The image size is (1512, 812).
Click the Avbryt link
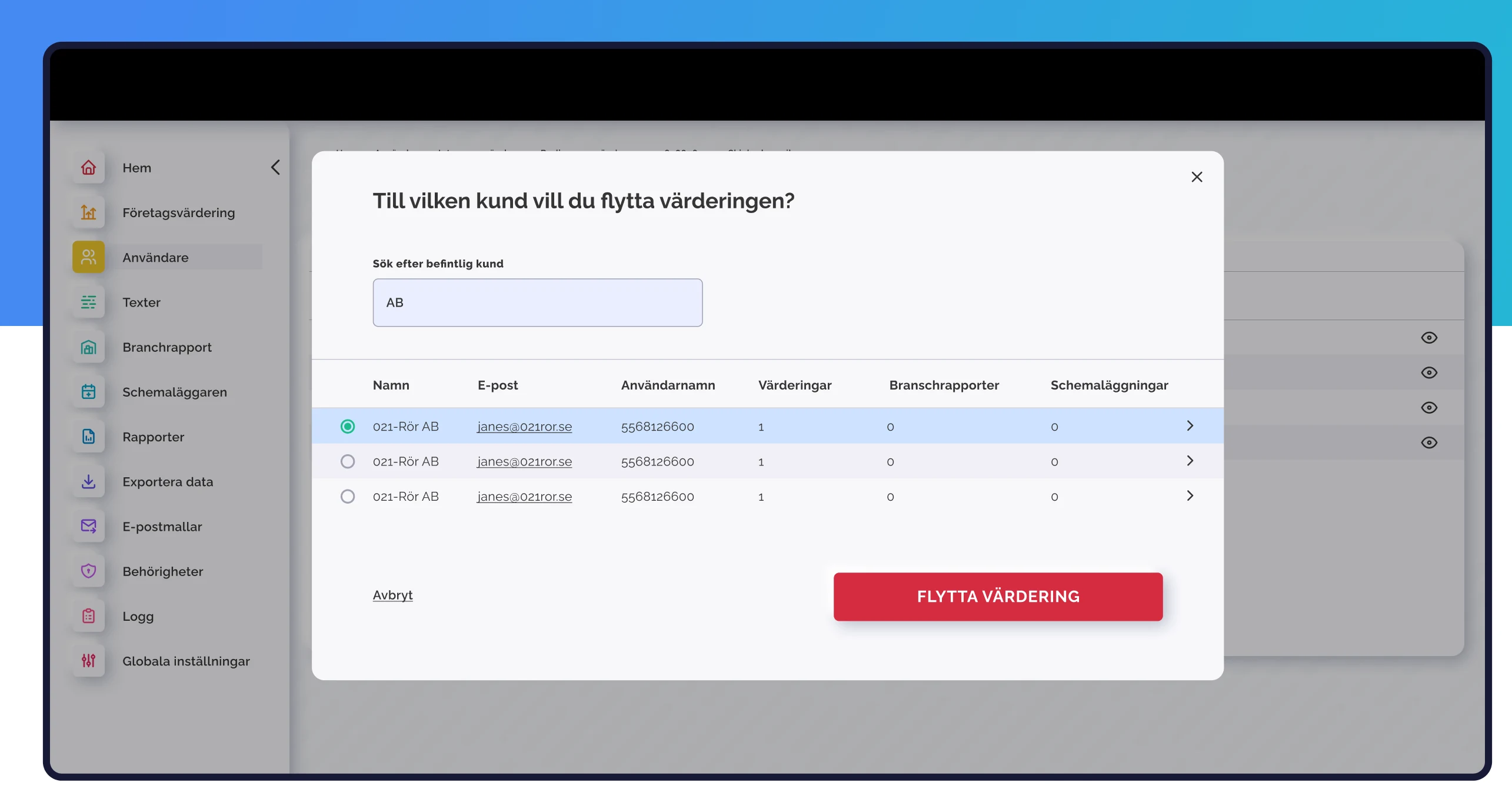(392, 595)
